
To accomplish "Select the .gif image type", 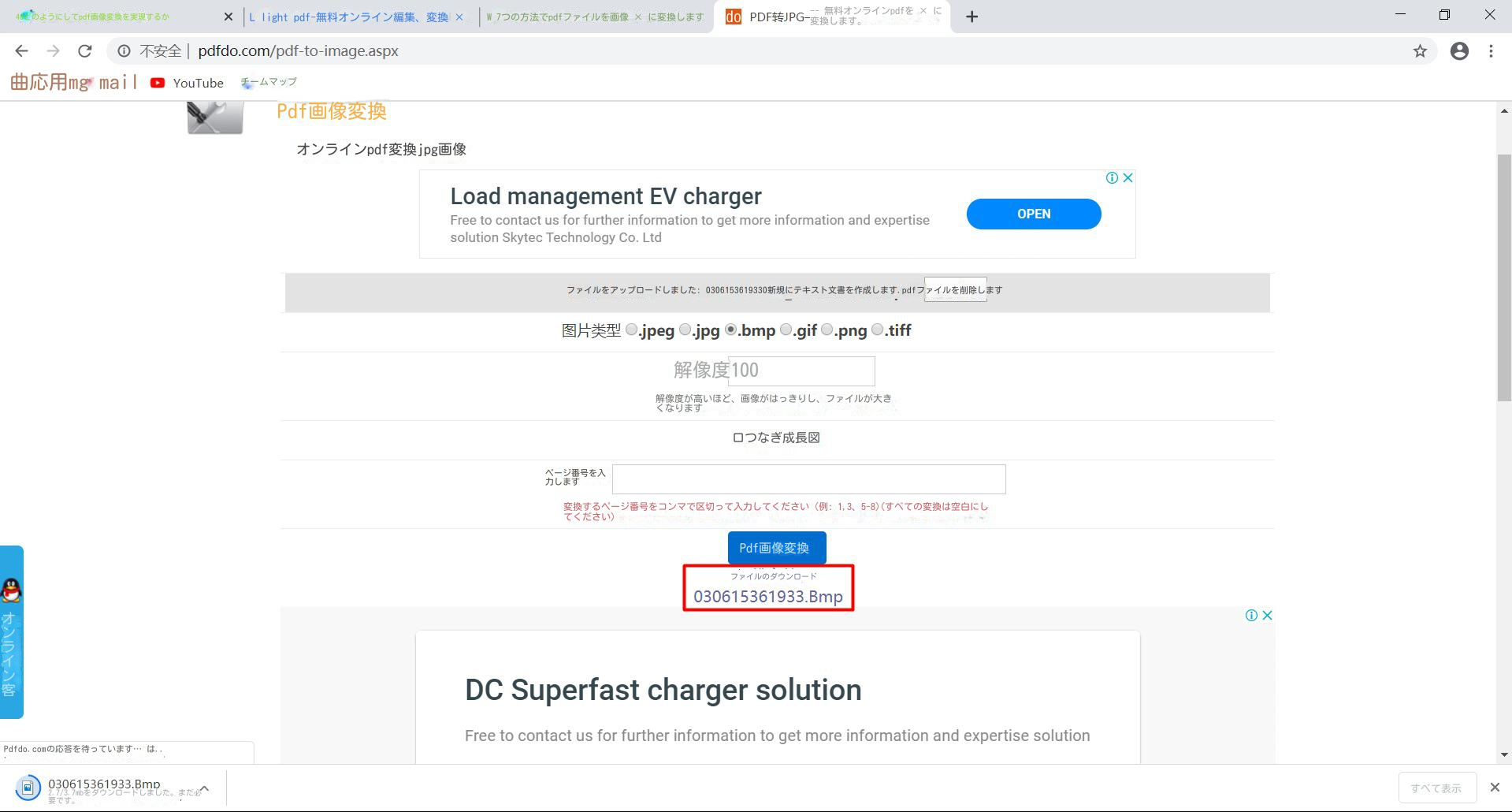I will point(786,330).
